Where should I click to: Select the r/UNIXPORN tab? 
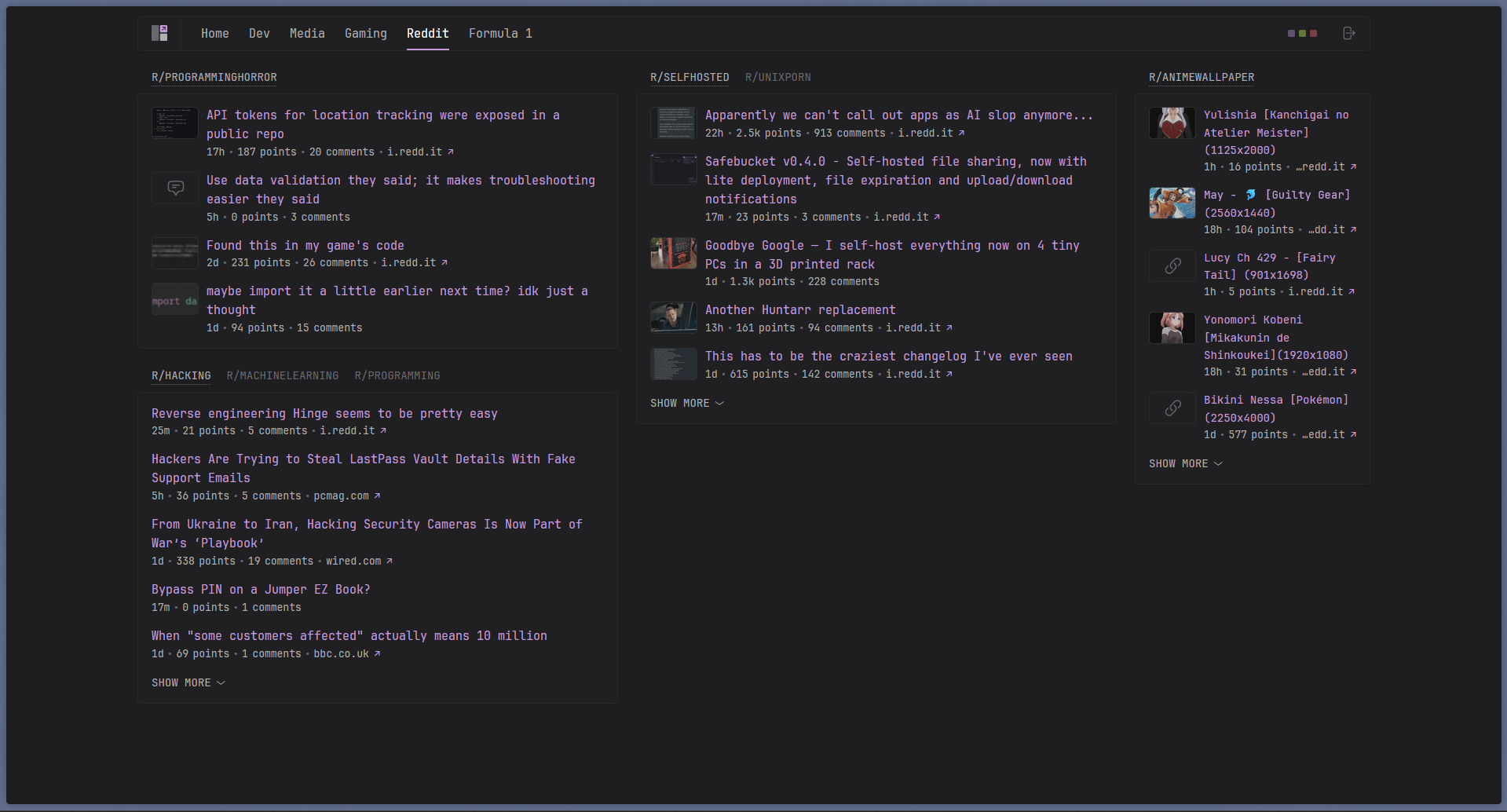pos(778,77)
